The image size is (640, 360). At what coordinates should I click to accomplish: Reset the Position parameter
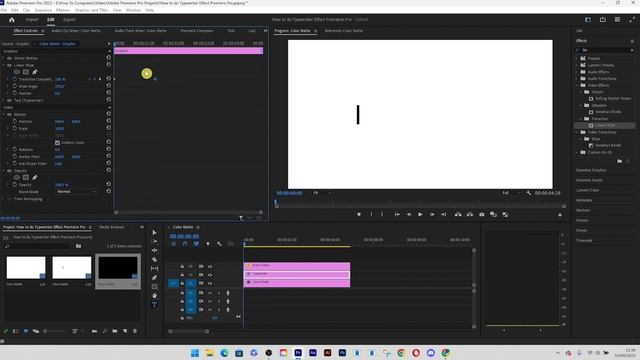pyautogui.click(x=109, y=121)
